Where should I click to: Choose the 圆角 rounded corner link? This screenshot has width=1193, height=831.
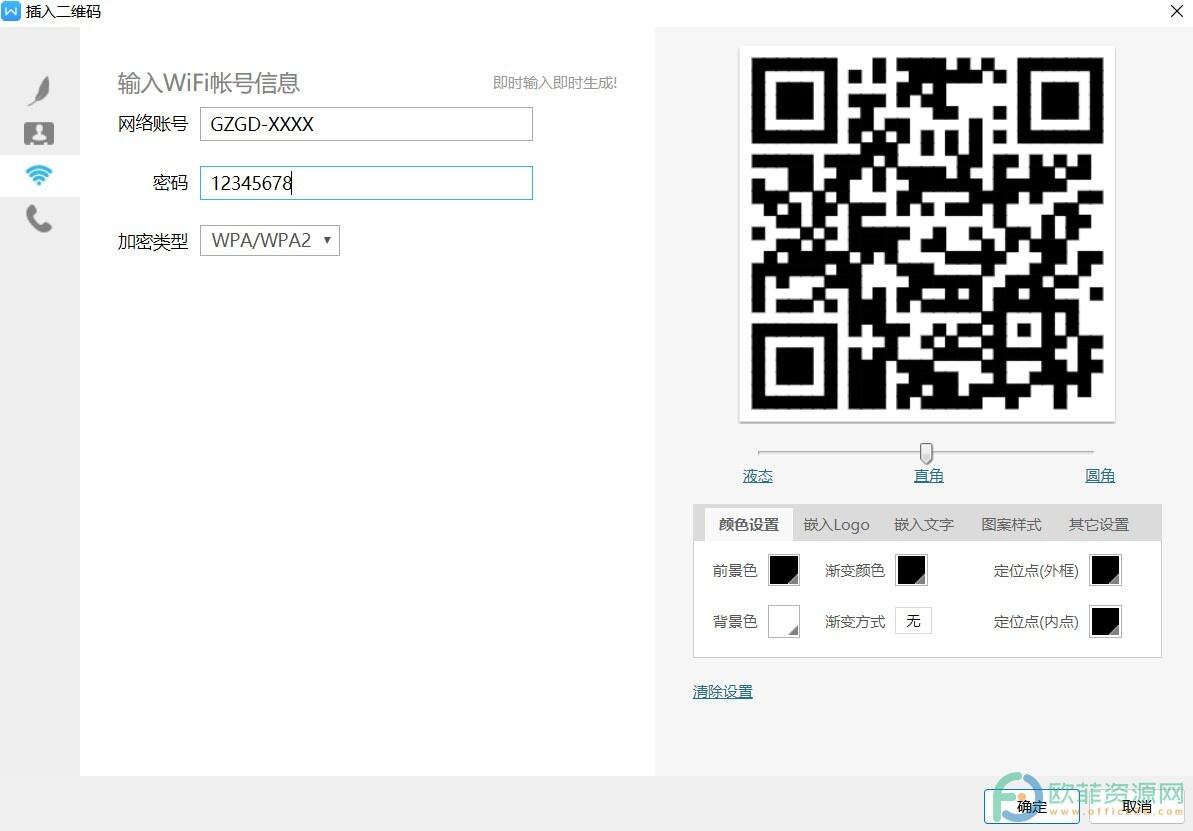click(1099, 476)
